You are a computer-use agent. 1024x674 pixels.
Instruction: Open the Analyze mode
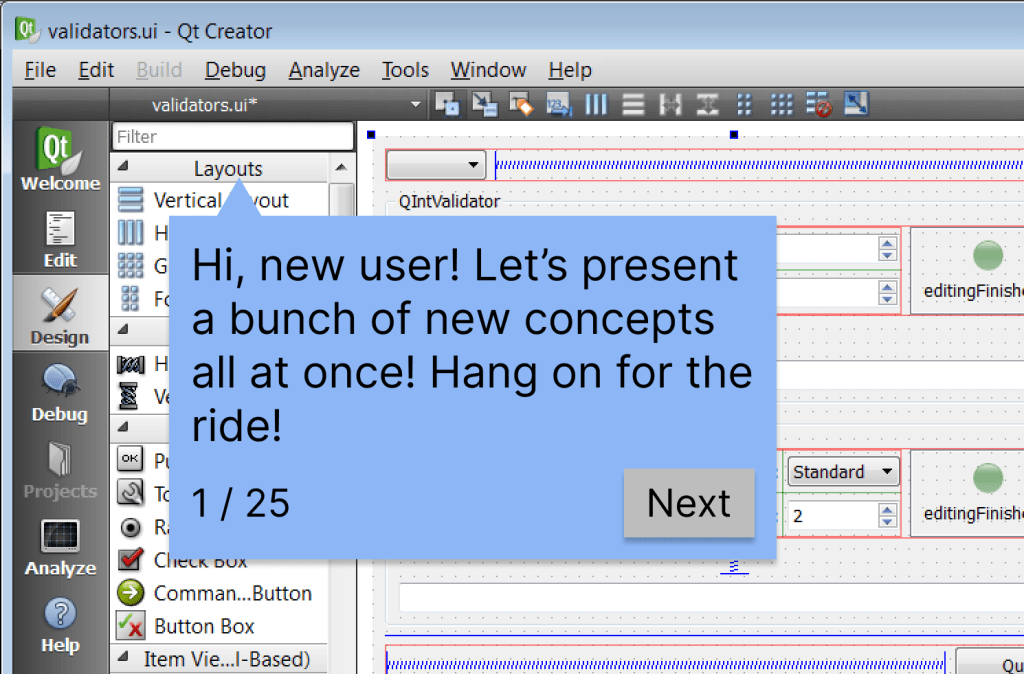pyautogui.click(x=60, y=546)
